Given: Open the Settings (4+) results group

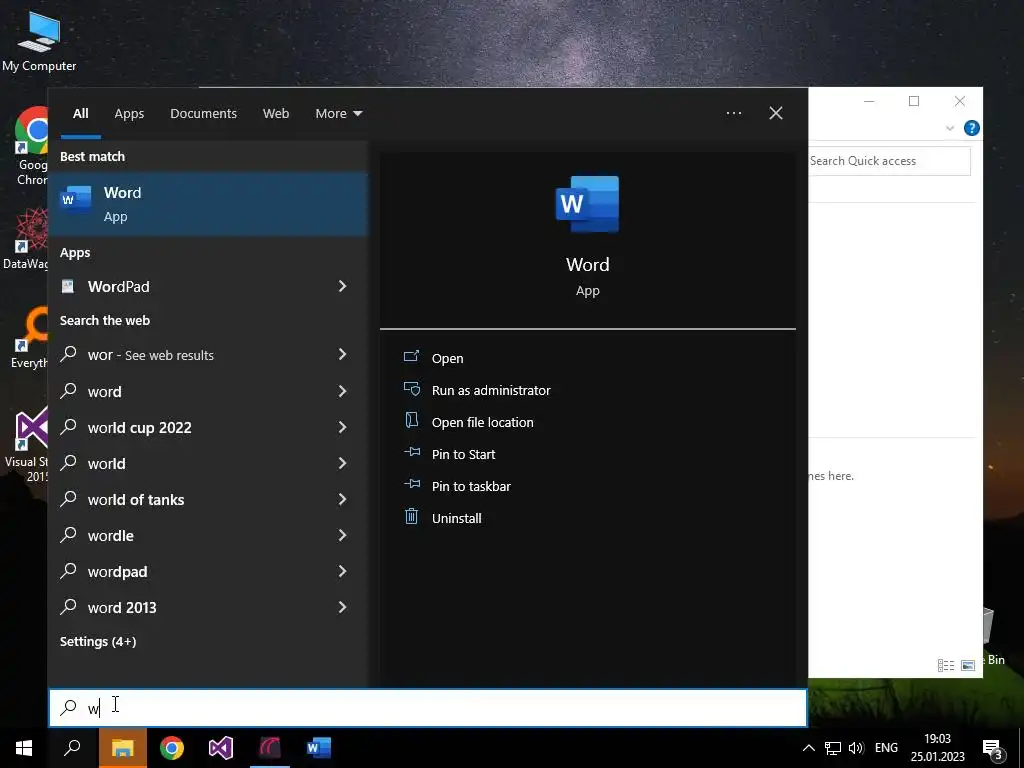Looking at the screenshot, I should click(x=98, y=641).
